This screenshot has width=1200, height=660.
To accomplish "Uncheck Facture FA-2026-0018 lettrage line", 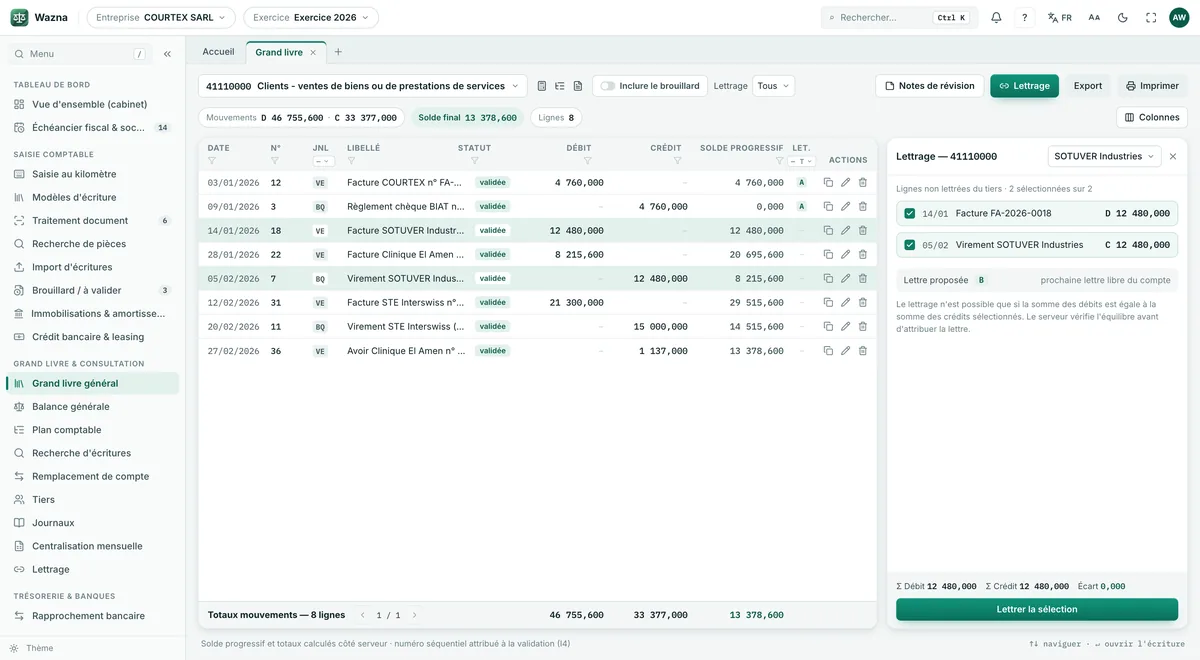I will point(909,213).
